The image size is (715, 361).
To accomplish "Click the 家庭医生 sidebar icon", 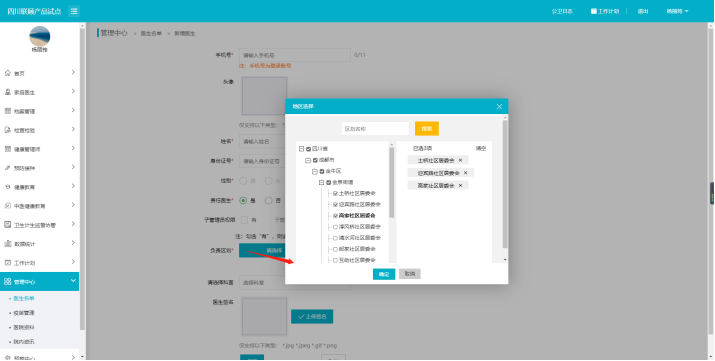I will pos(7,92).
